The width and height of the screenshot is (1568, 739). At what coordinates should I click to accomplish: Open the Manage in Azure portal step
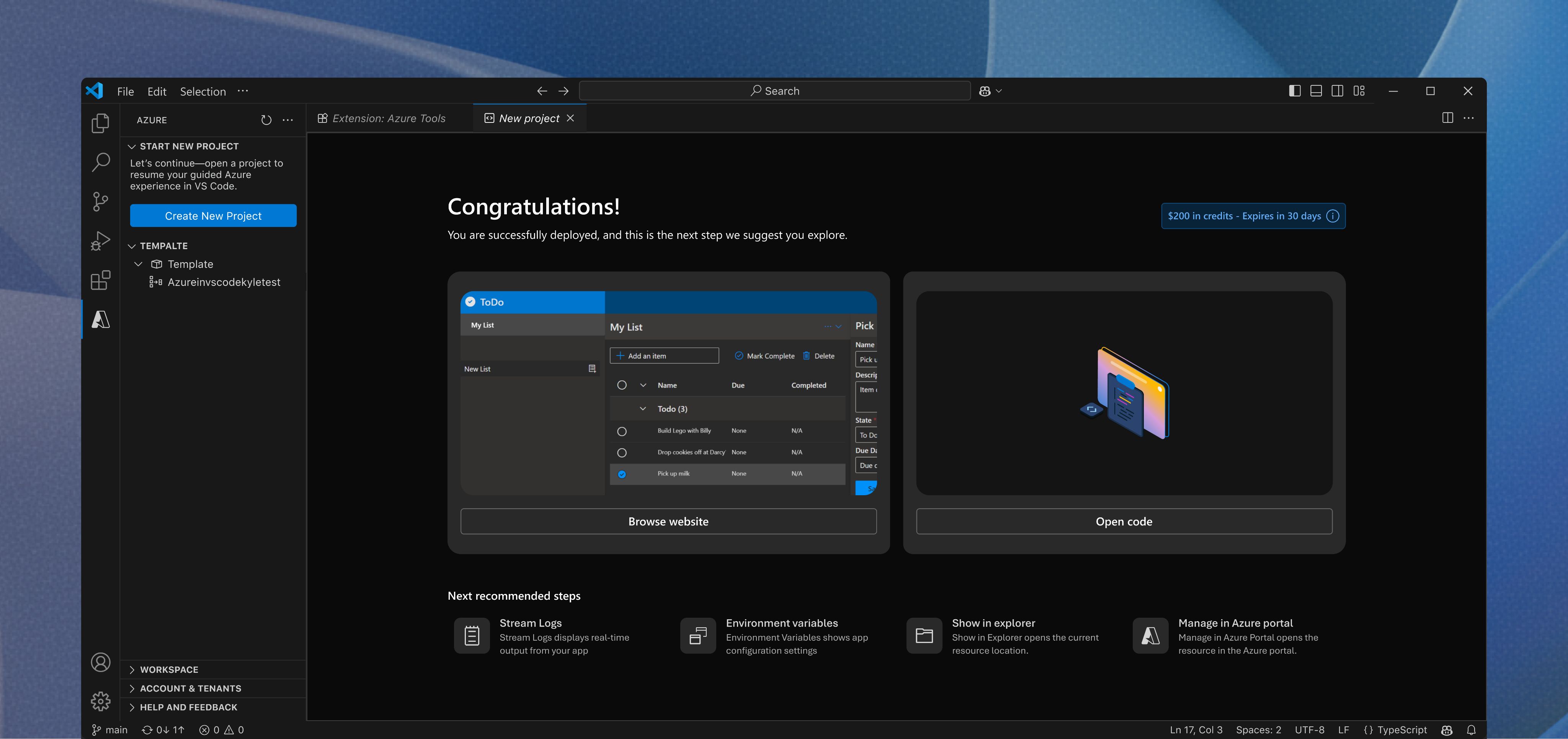coord(1226,636)
